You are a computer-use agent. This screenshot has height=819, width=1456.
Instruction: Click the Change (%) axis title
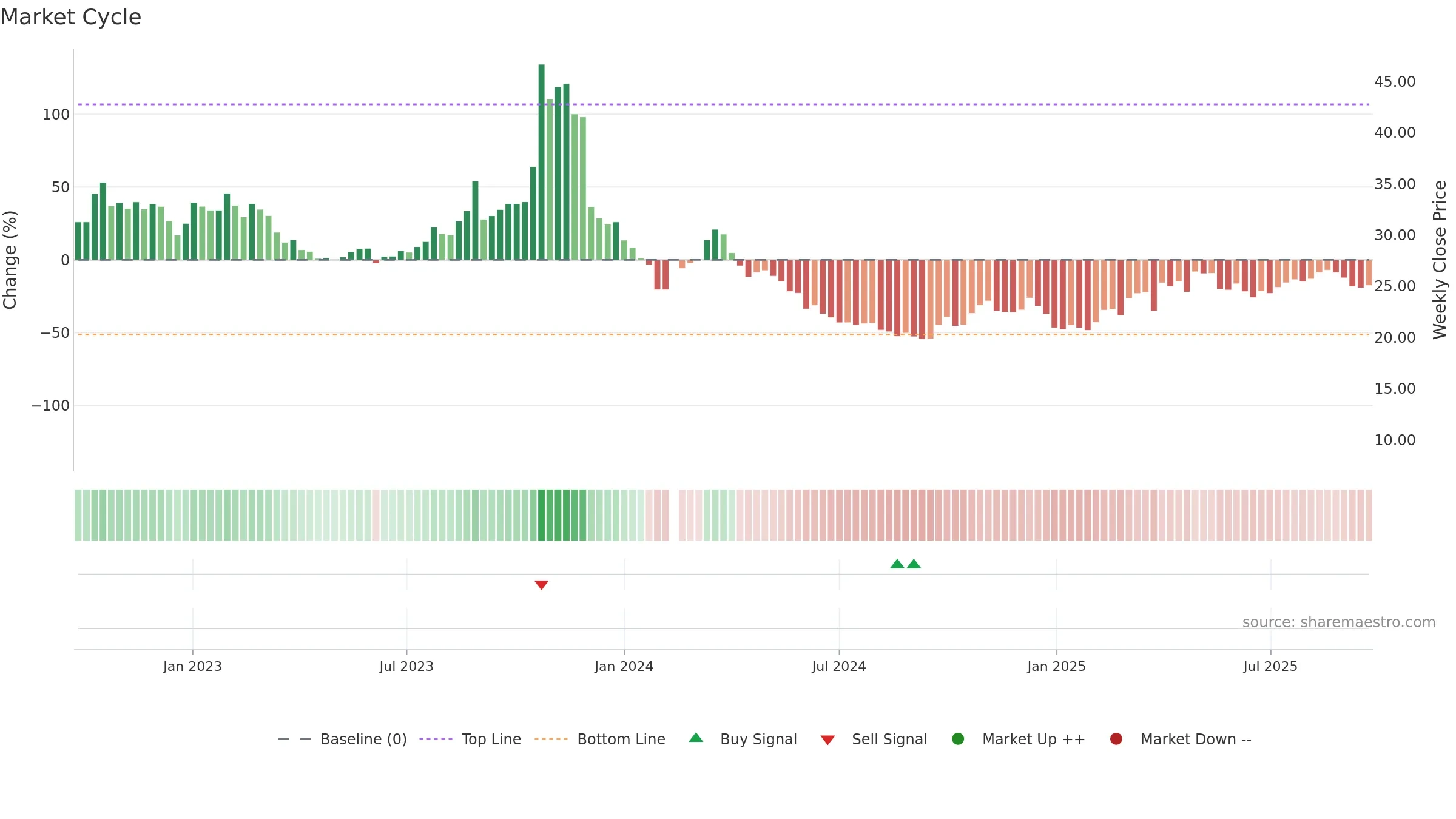(x=10, y=260)
